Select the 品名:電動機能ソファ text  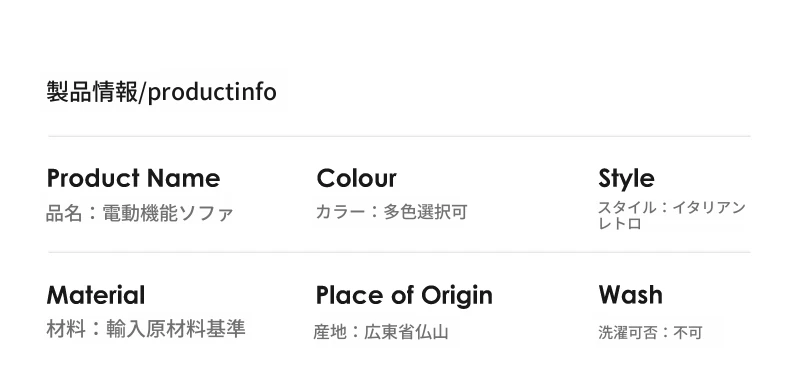coord(140,213)
